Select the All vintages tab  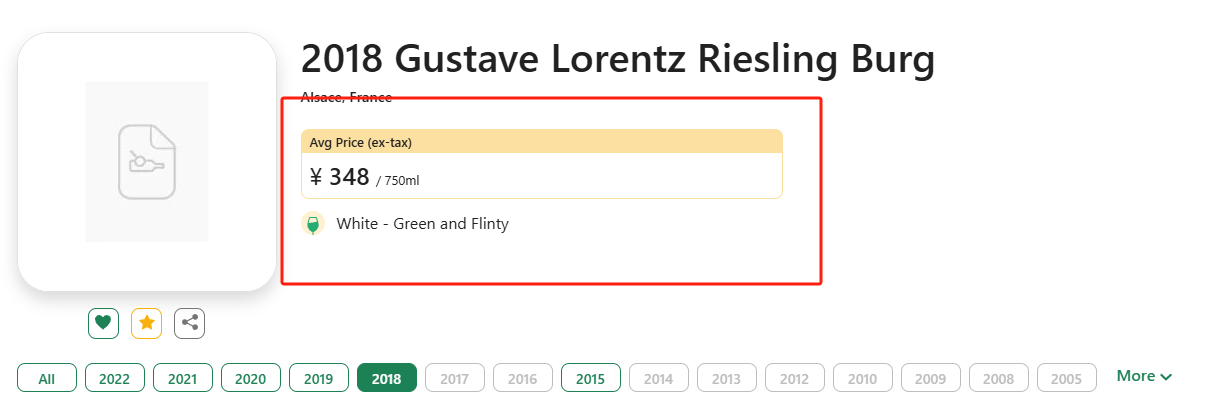pyautogui.click(x=46, y=378)
